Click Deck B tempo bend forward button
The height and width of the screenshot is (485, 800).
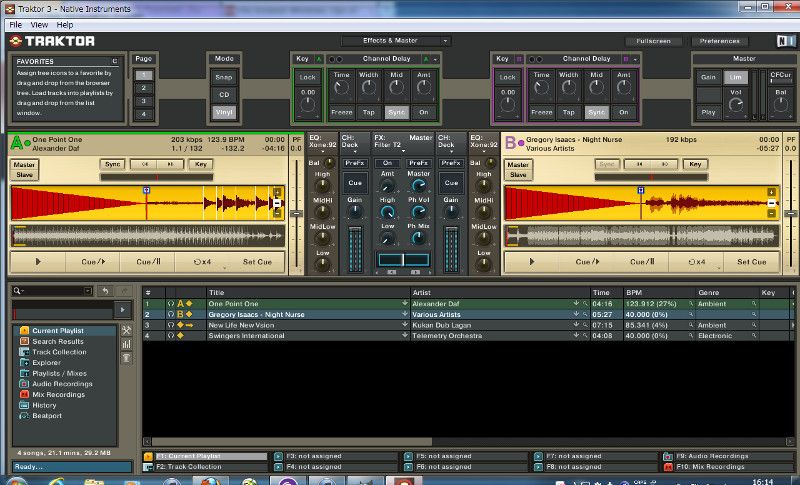coord(665,164)
